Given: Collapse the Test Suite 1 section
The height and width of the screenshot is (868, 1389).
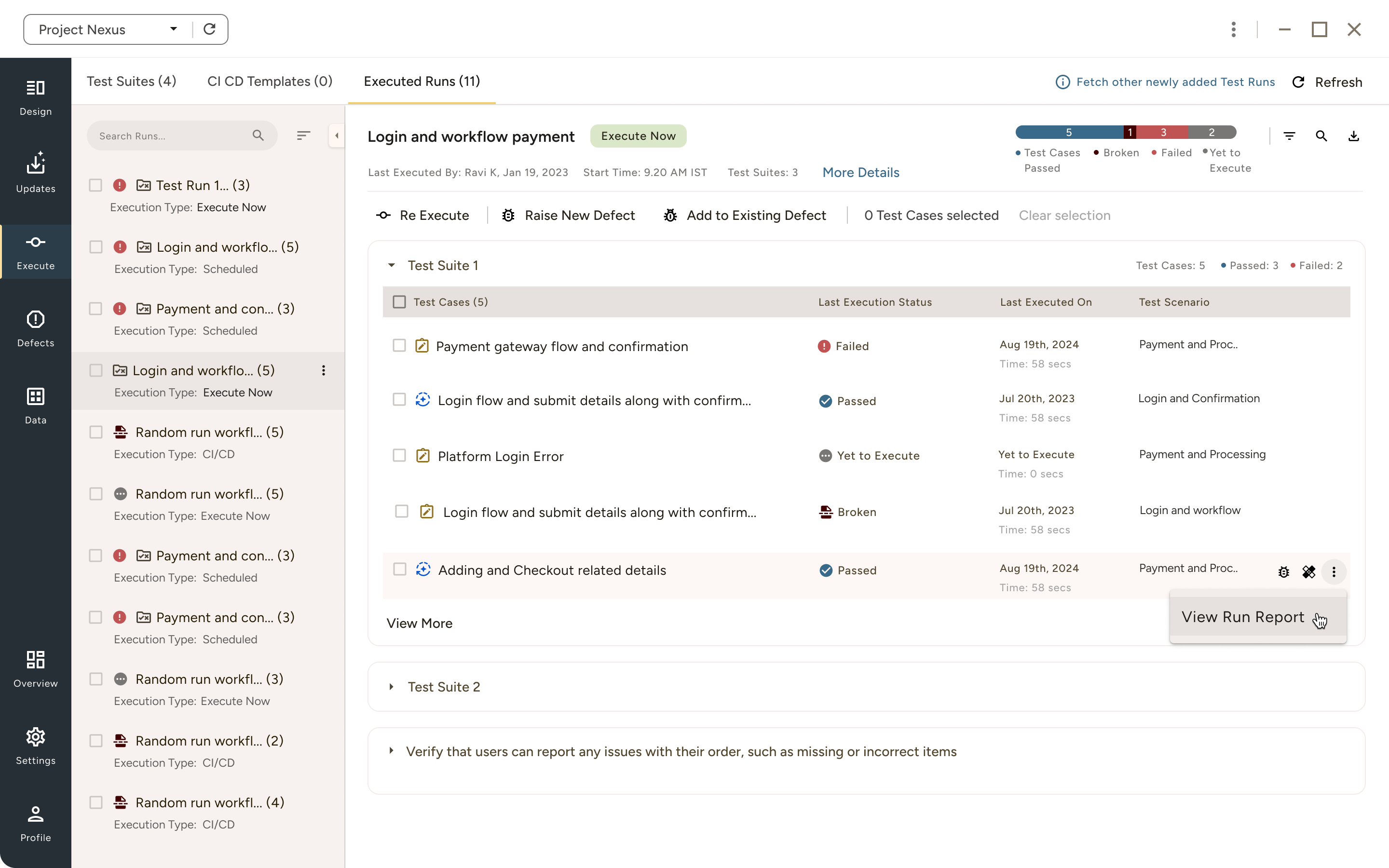Looking at the screenshot, I should click(392, 265).
